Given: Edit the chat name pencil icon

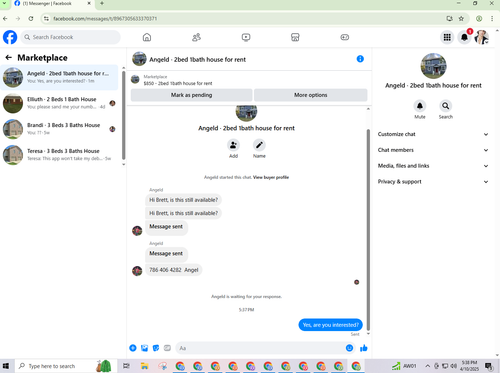Looking at the screenshot, I should [259, 145].
